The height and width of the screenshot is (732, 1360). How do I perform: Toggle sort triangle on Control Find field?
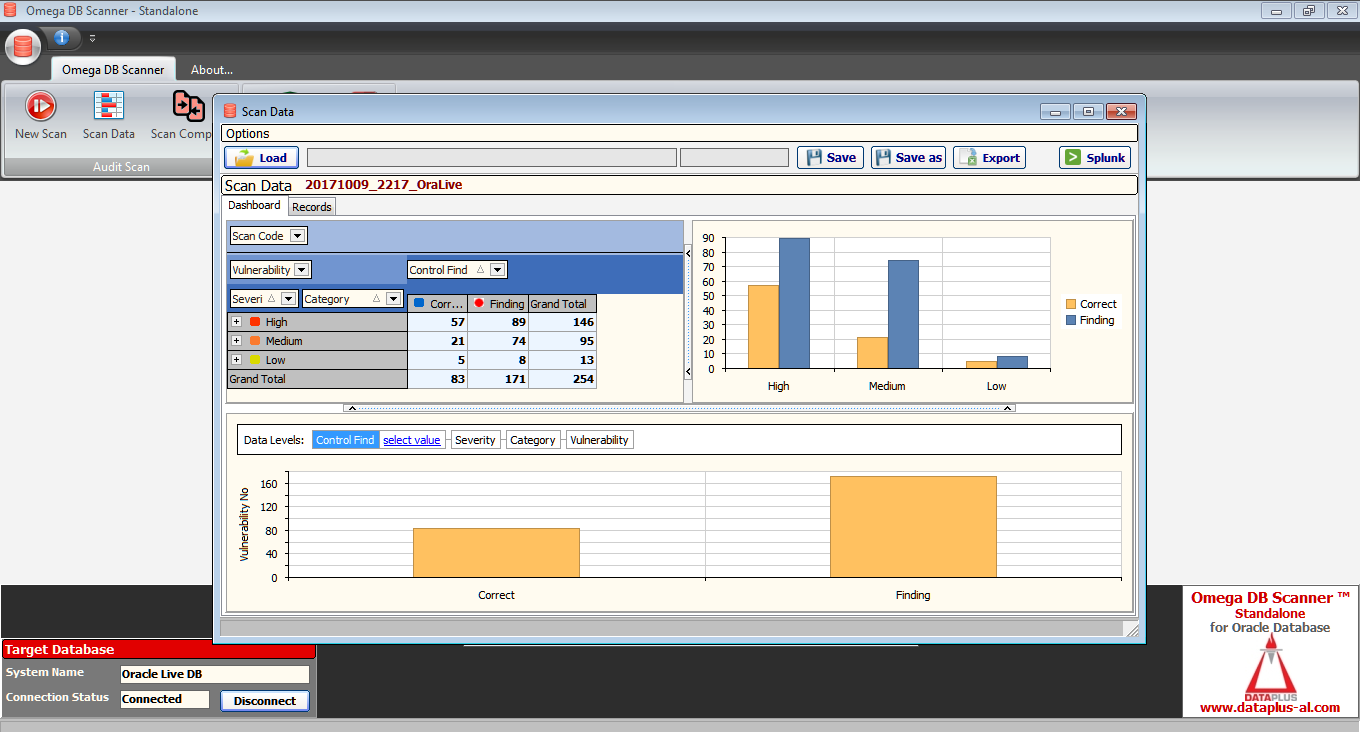[480, 270]
